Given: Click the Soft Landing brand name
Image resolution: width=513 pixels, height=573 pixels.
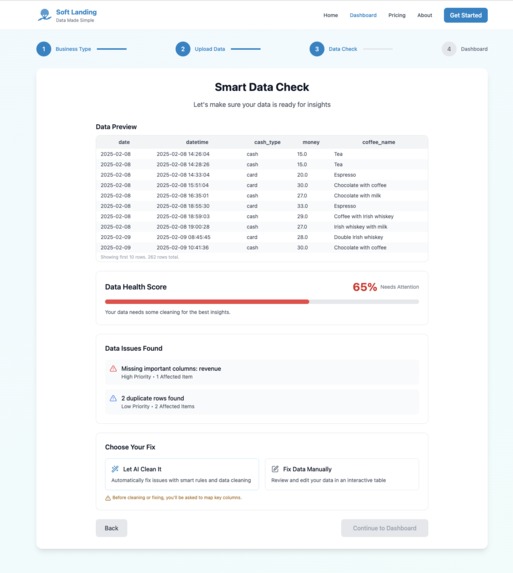Looking at the screenshot, I should pyautogui.click(x=76, y=12).
